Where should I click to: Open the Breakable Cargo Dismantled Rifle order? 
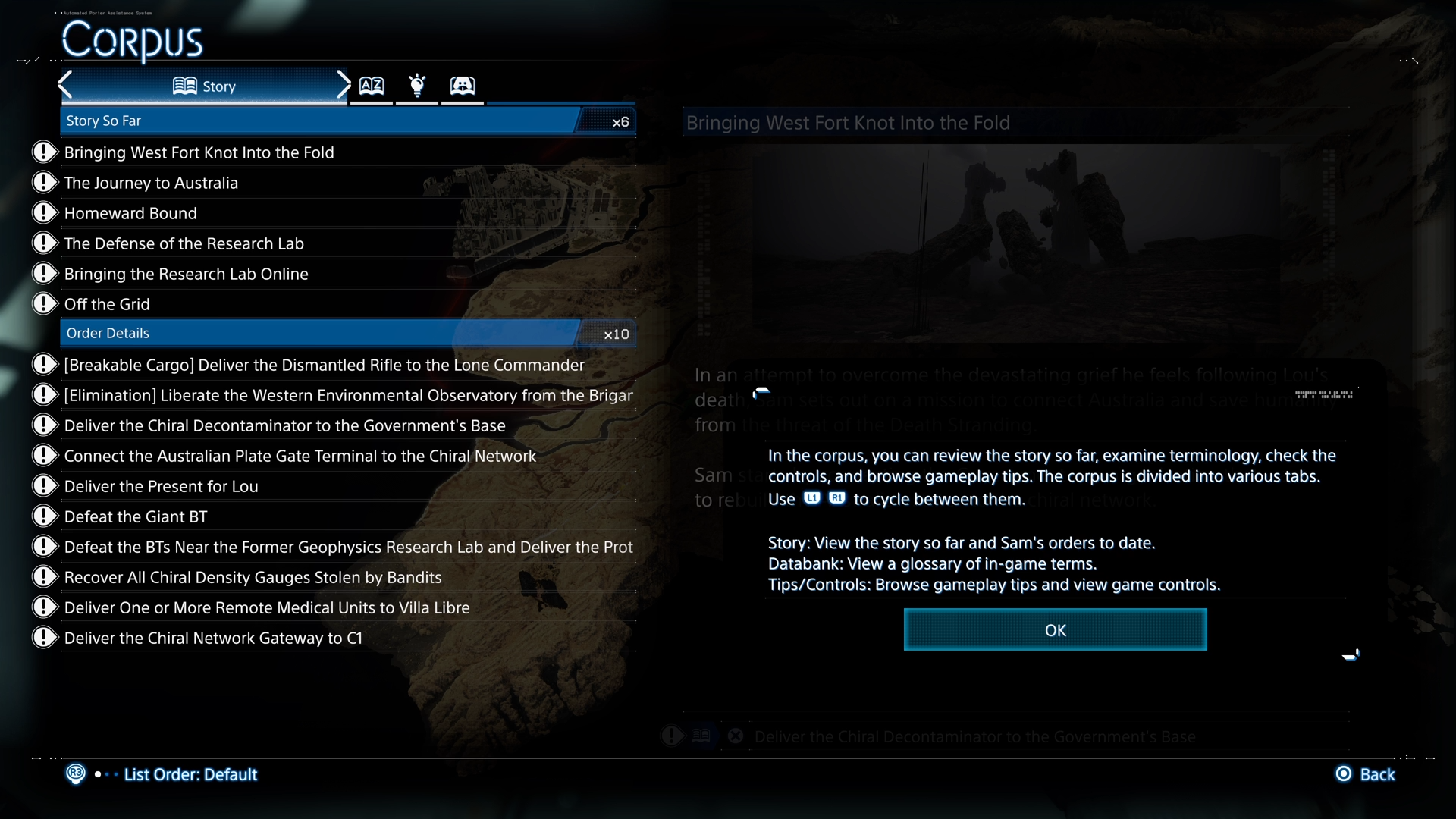(x=348, y=365)
